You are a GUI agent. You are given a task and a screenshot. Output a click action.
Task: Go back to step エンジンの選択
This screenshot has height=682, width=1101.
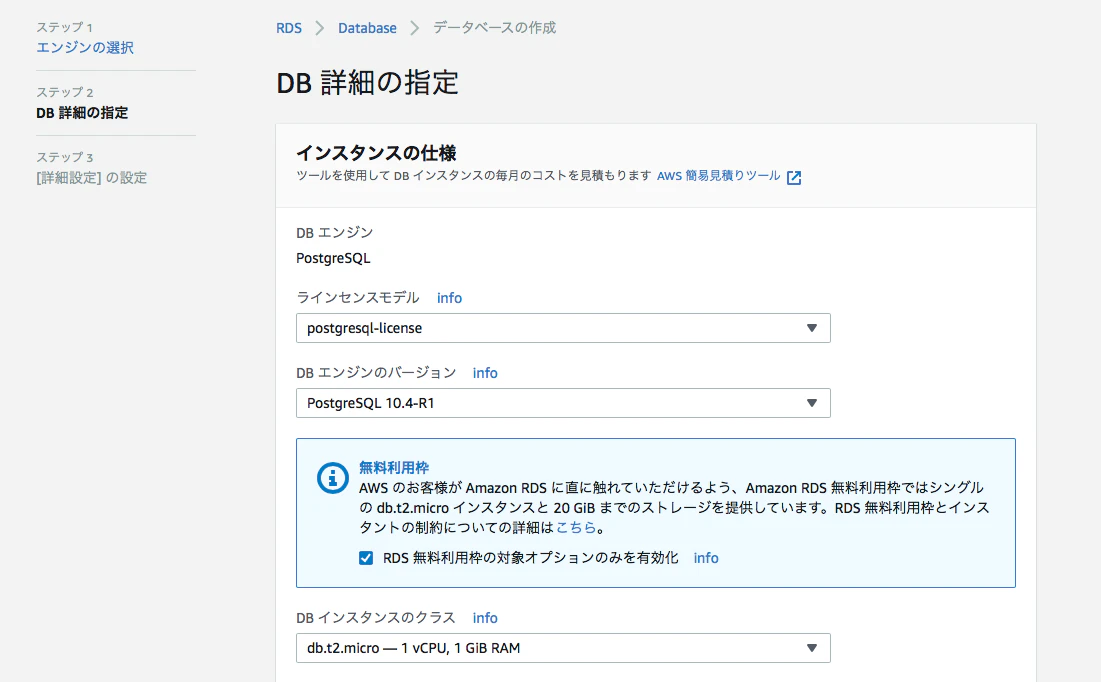(85, 47)
